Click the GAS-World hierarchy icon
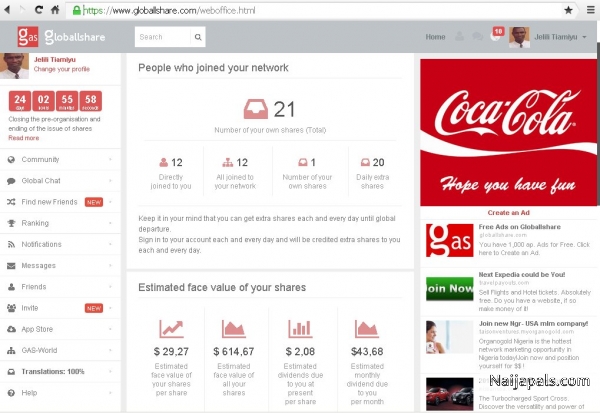This screenshot has width=600, height=413. click(11, 350)
